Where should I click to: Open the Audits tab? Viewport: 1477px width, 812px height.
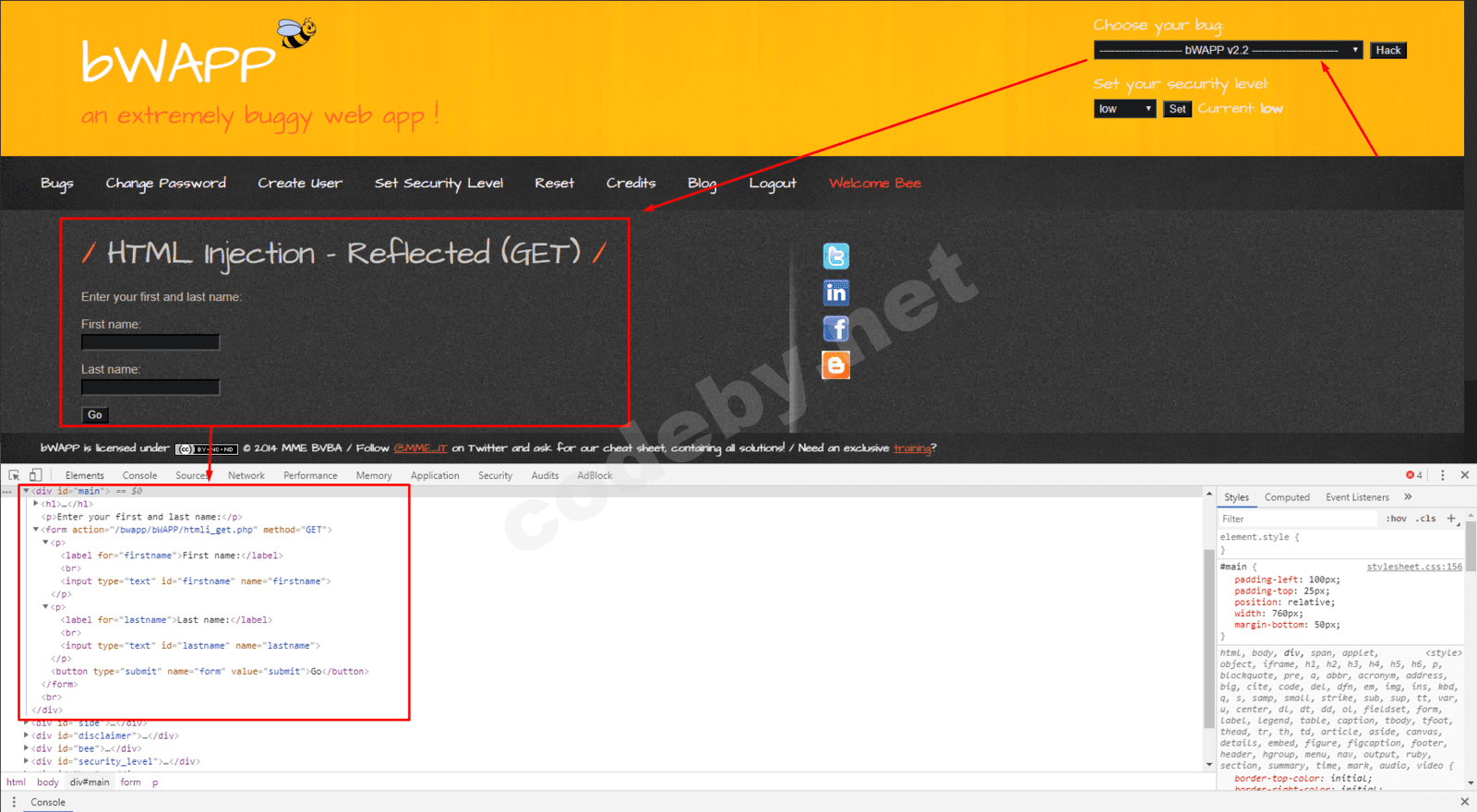tap(545, 475)
